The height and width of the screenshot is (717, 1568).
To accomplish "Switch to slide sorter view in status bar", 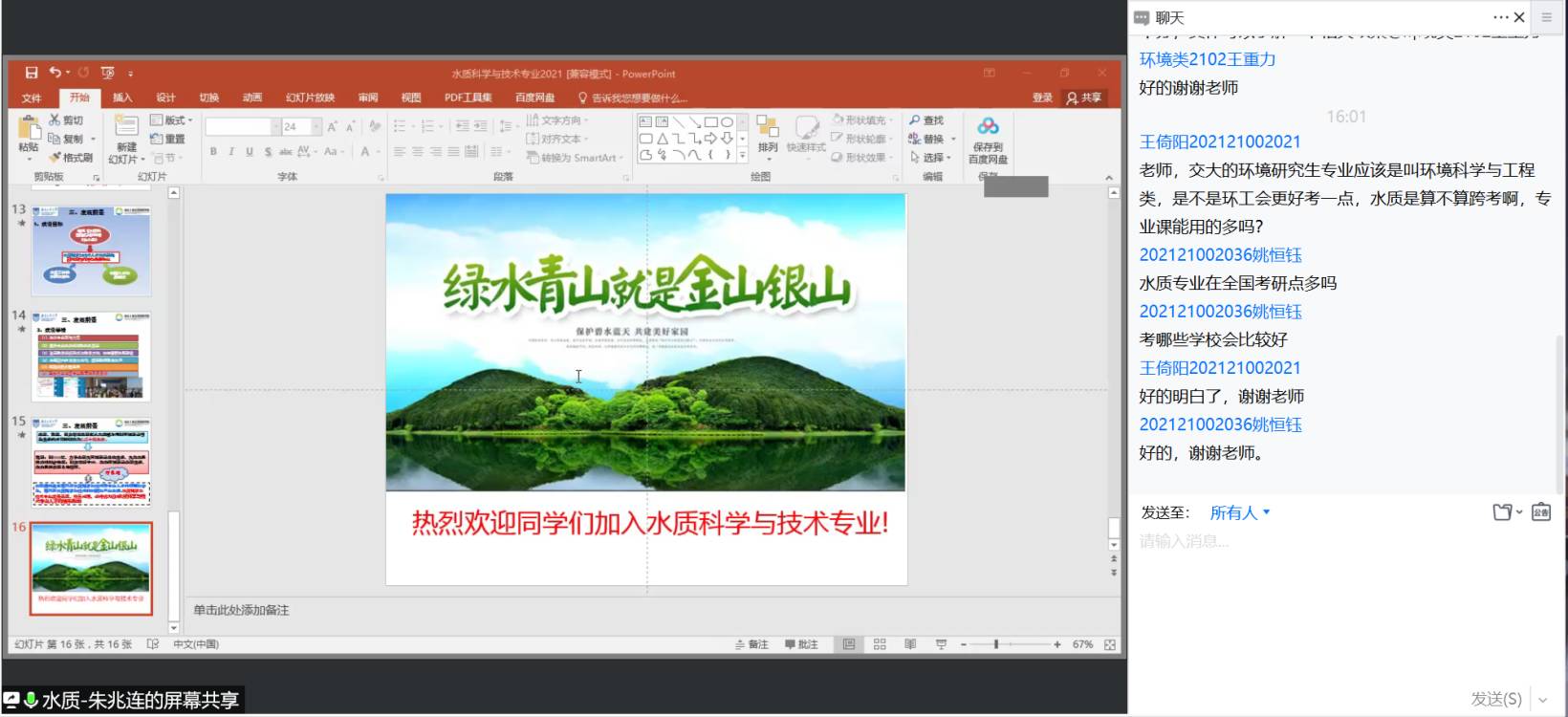I will coord(880,645).
